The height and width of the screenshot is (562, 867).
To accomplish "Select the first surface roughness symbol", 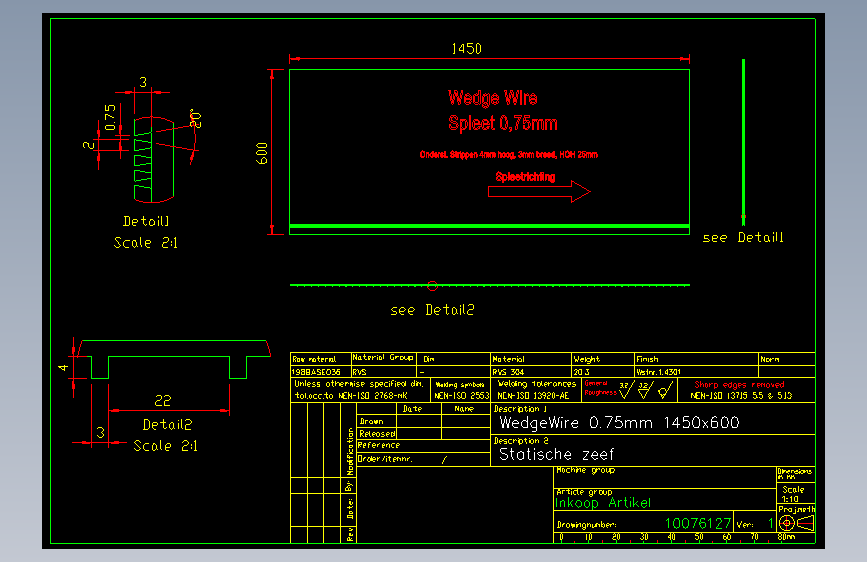I will pos(626,390).
